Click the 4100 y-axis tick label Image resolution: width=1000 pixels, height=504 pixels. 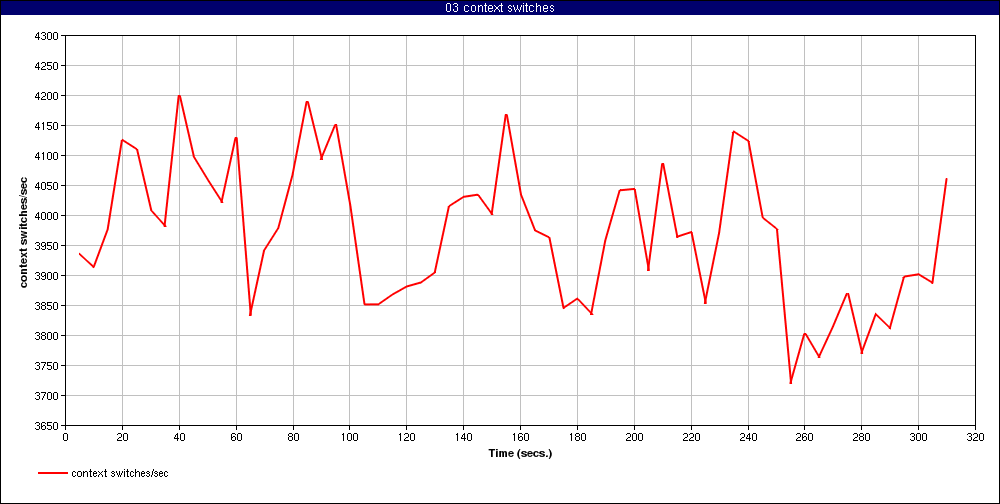coord(48,156)
